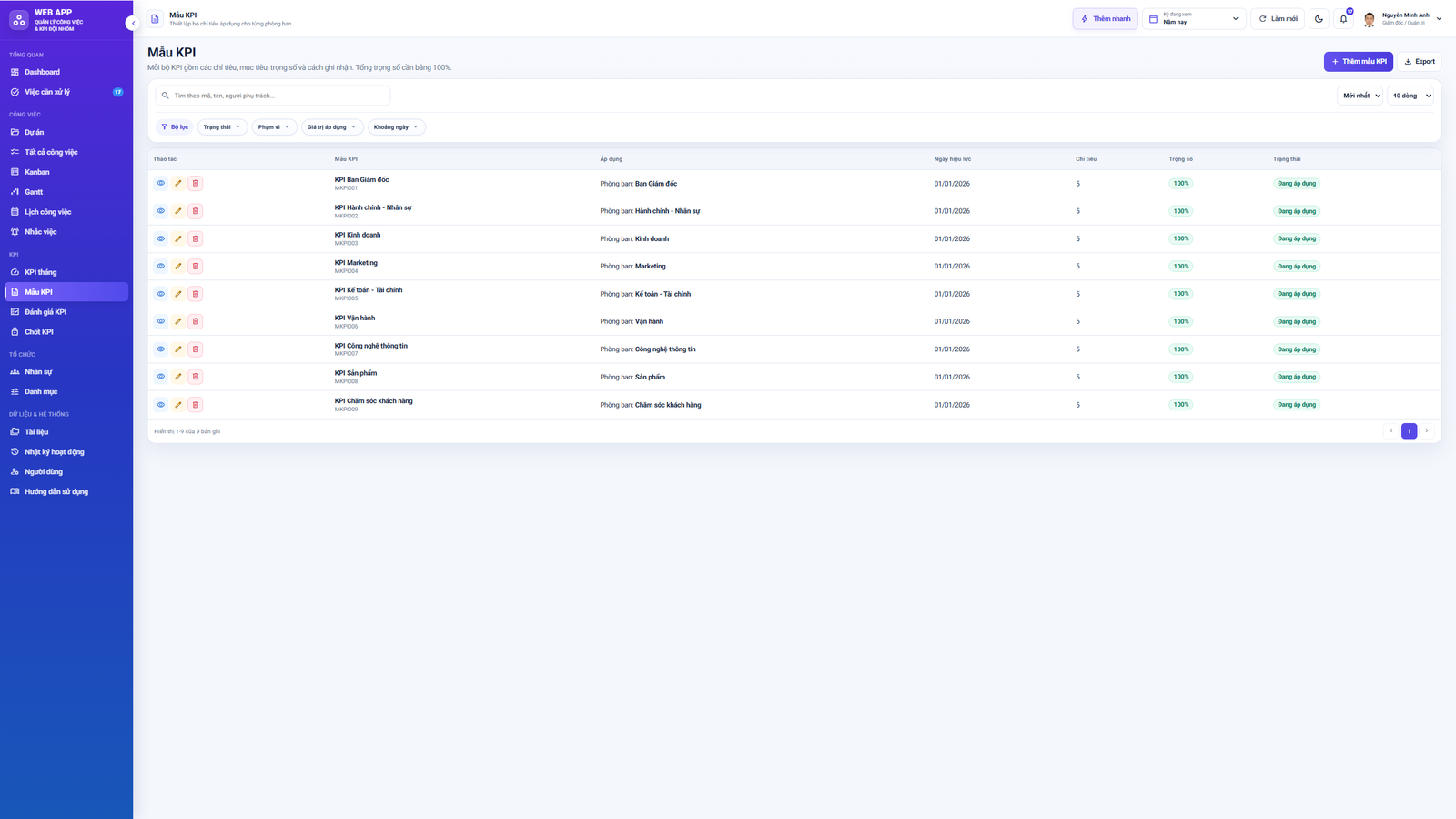The height and width of the screenshot is (819, 1456).
Task: Open Hướng dẫn sử dụng in sidebar
Action: pyautogui.click(x=66, y=492)
